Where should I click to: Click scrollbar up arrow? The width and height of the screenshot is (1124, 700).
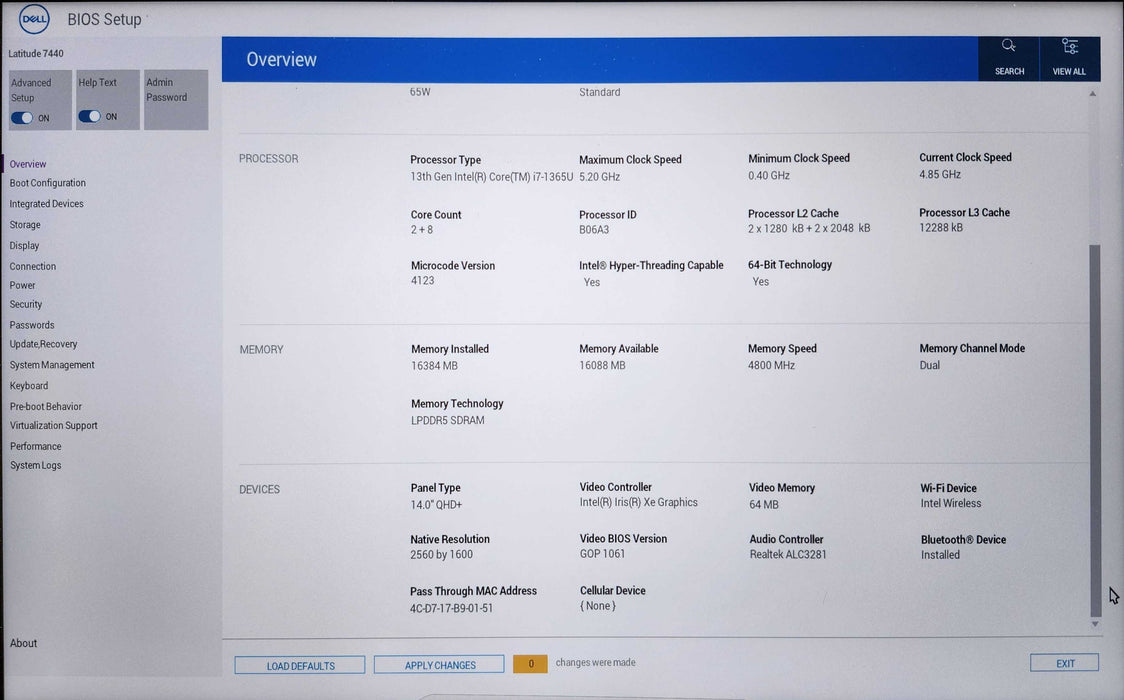coord(1092,94)
